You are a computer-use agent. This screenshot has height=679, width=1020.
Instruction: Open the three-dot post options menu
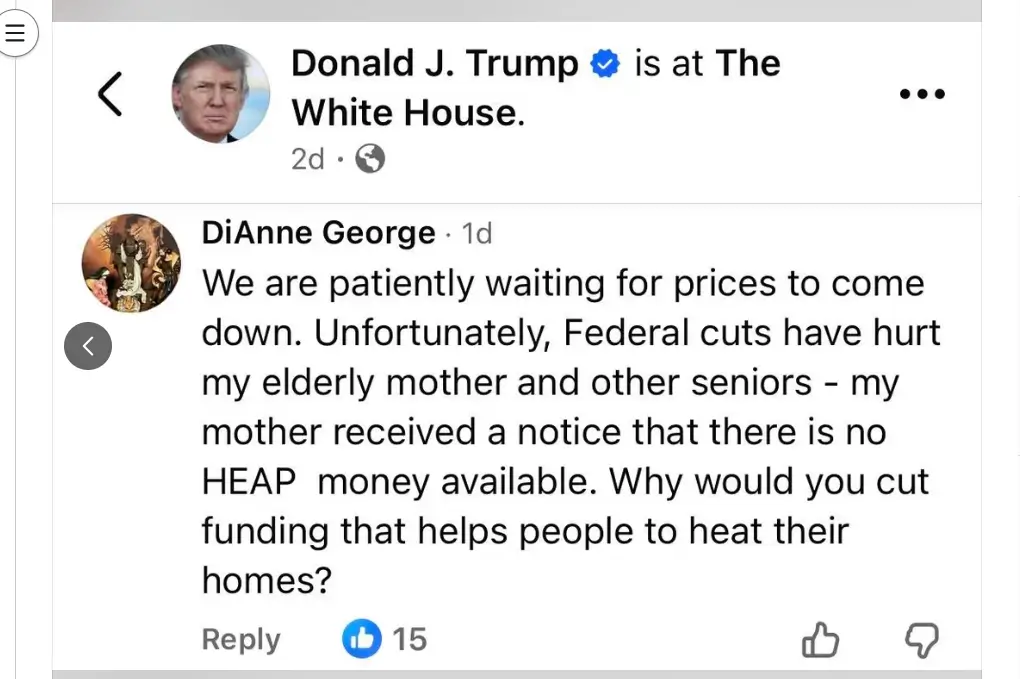(921, 94)
